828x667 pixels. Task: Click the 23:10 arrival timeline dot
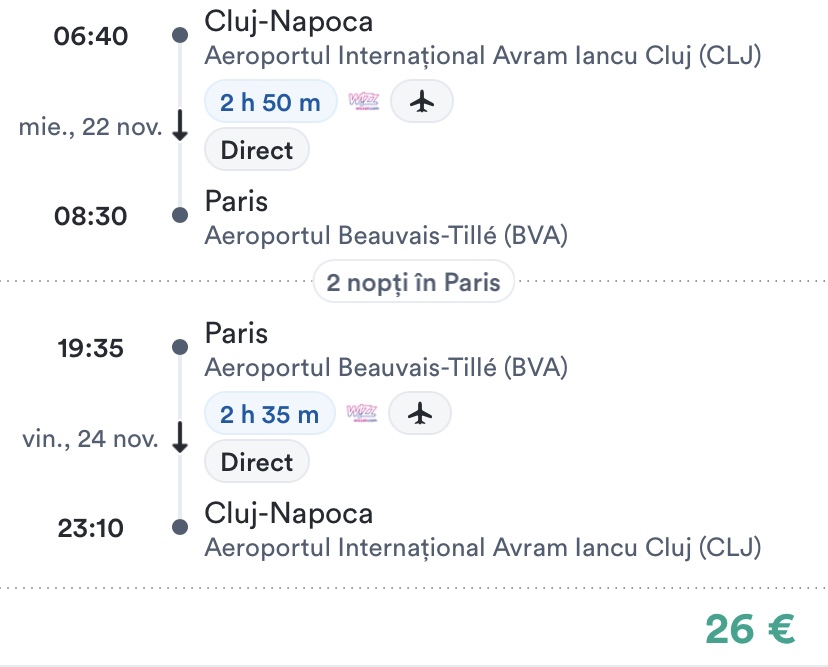(x=180, y=527)
